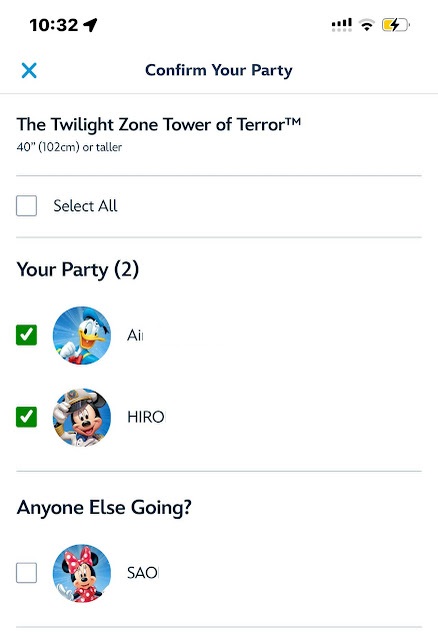
Task: Tap the Minnie Mouse avatar
Action: coord(82,573)
